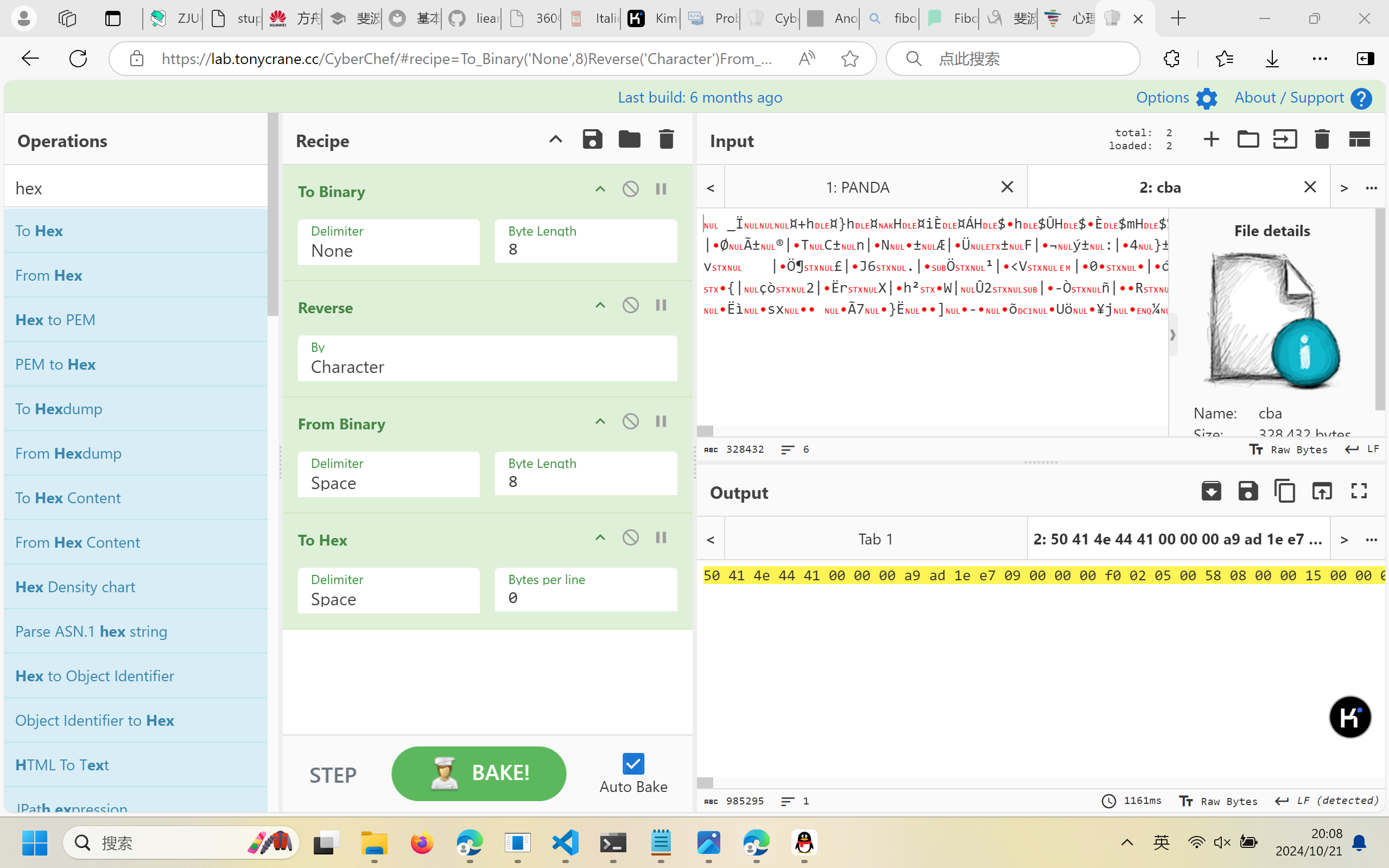This screenshot has height=868, width=1389.
Task: Replace input with output
Action: click(1322, 491)
